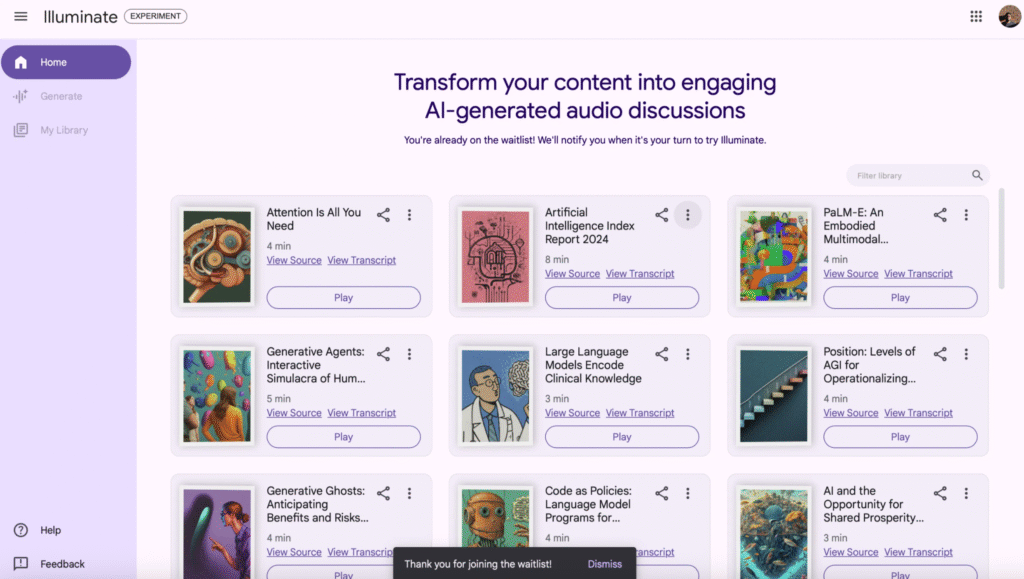The height and width of the screenshot is (579, 1024).
Task: Open the PaLM-E cover thumbnail
Action: tap(774, 257)
